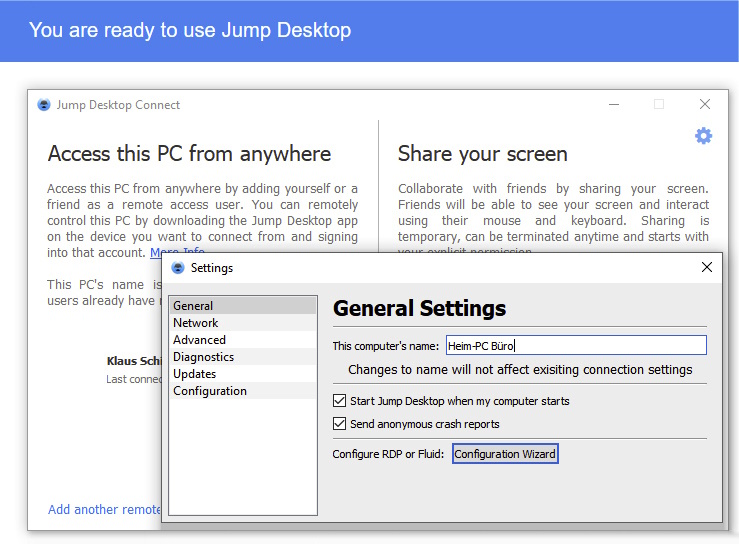Click the 'Configure RDP or Fluid:' label
Viewport: 739px width, 544px height.
click(x=388, y=454)
